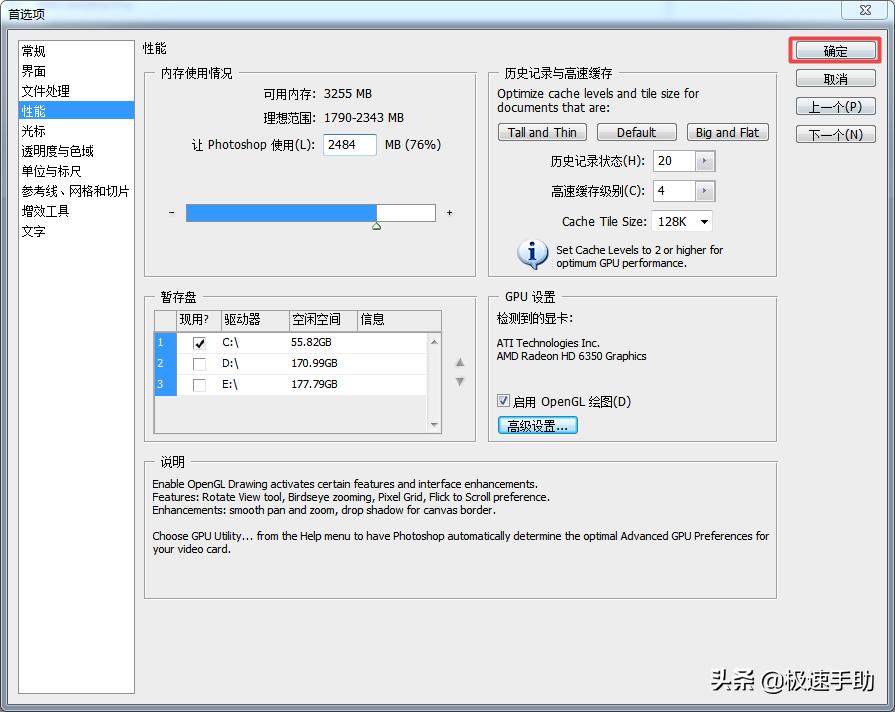Click the 确定 button to confirm
The width and height of the screenshot is (895, 712).
point(835,50)
